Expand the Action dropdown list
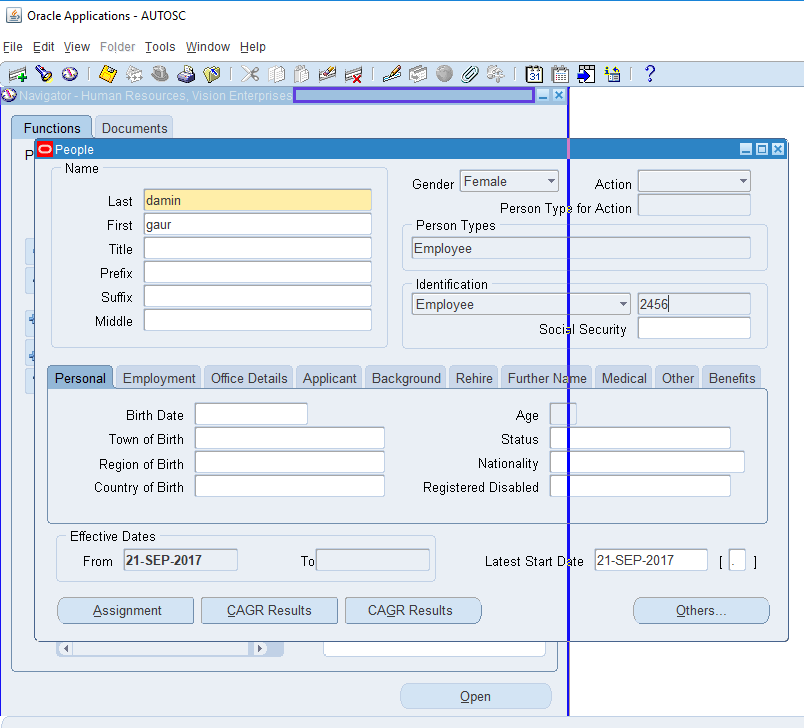Viewport: 804px width, 728px height. point(745,181)
